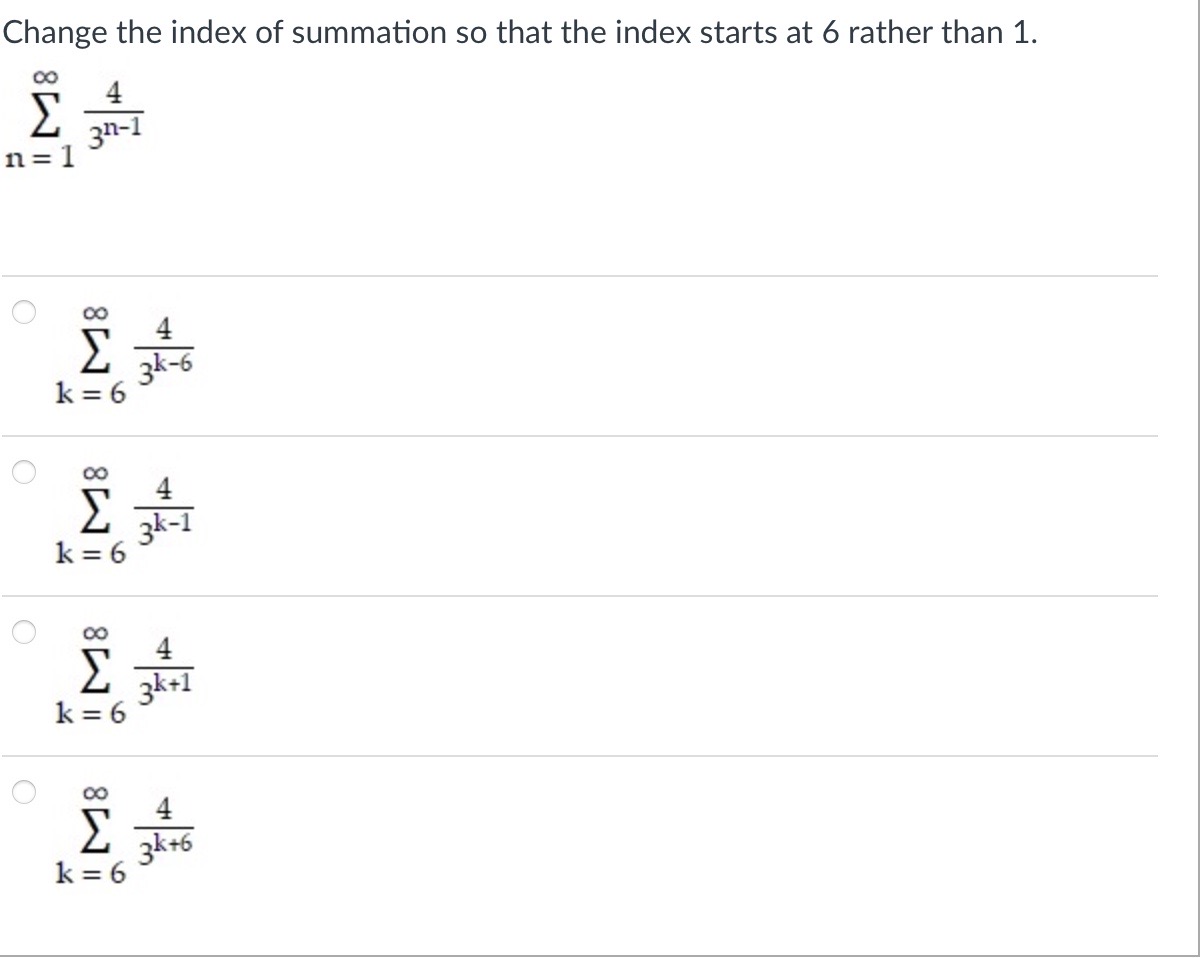Select the radio button for 3^(k-6) answer
Image resolution: width=1200 pixels, height=958 pixels.
coord(22,312)
